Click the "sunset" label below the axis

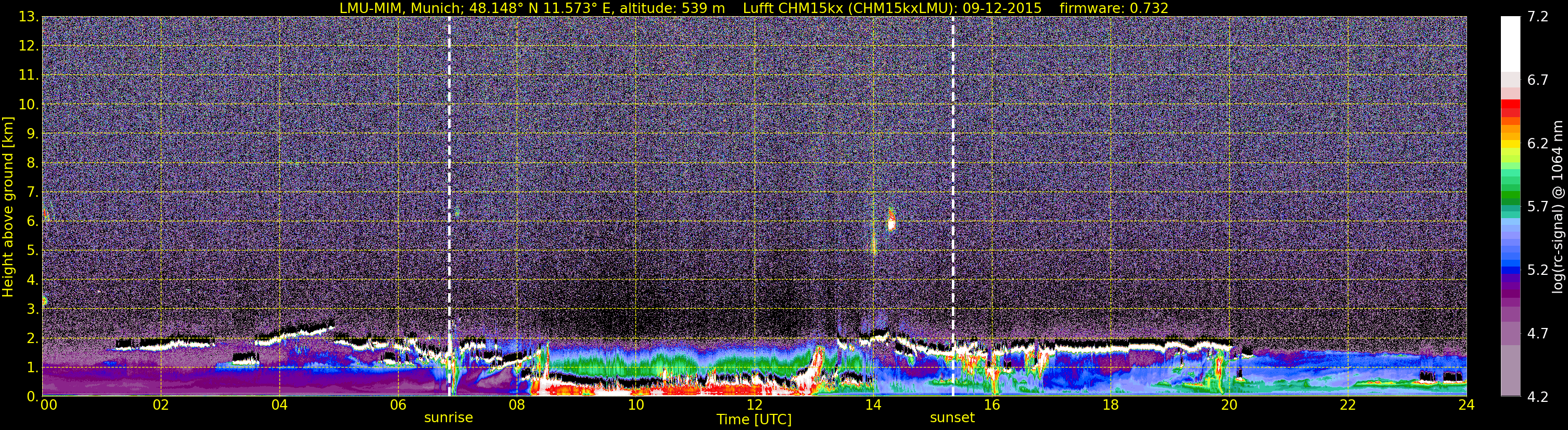point(952,418)
